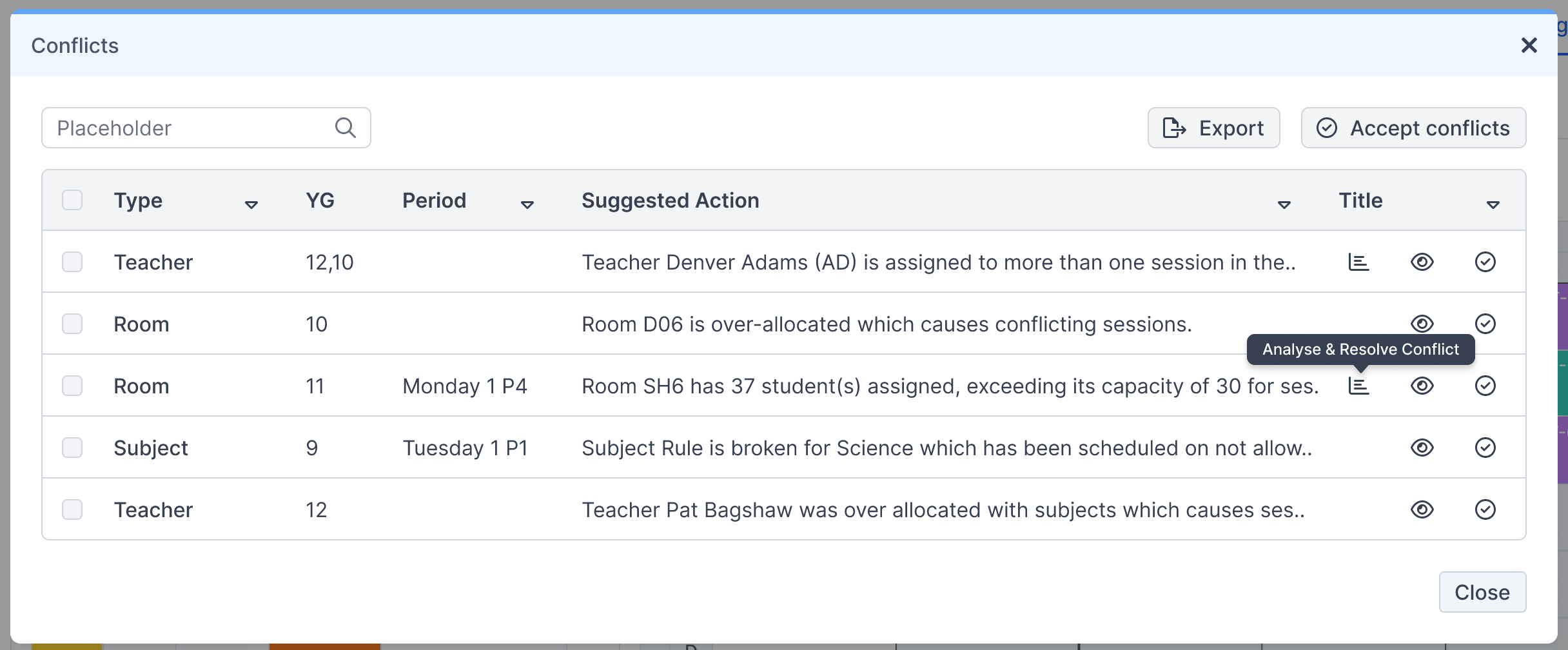The width and height of the screenshot is (1568, 650).
Task: Click analyse icon for Denver Adams conflict
Action: tap(1358, 262)
